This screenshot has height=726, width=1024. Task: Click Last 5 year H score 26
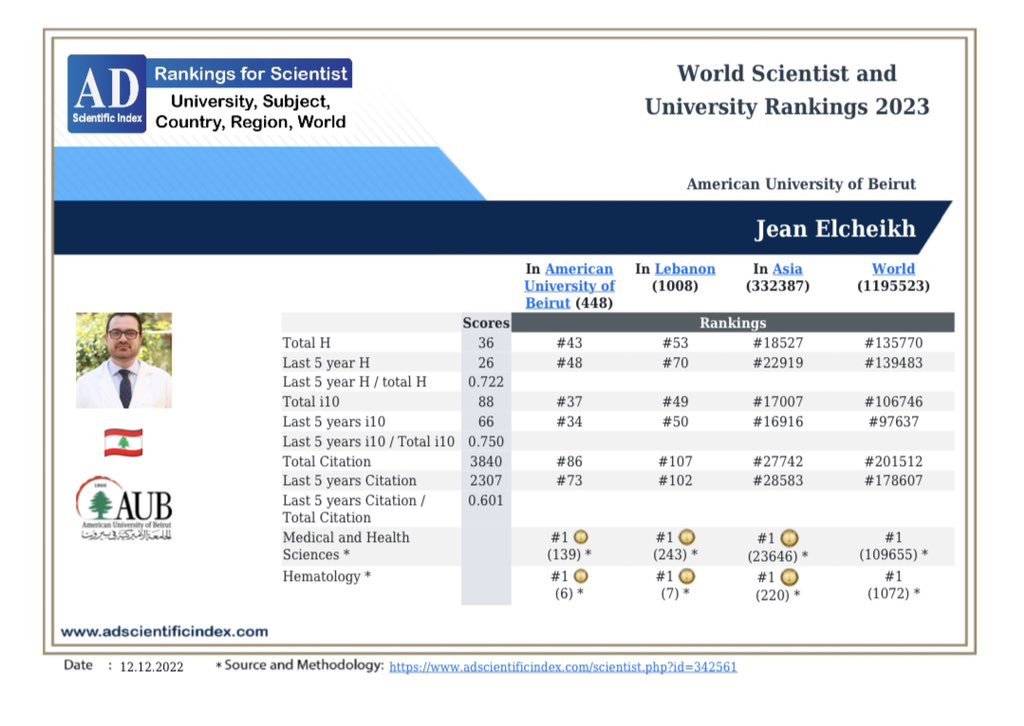coord(486,363)
